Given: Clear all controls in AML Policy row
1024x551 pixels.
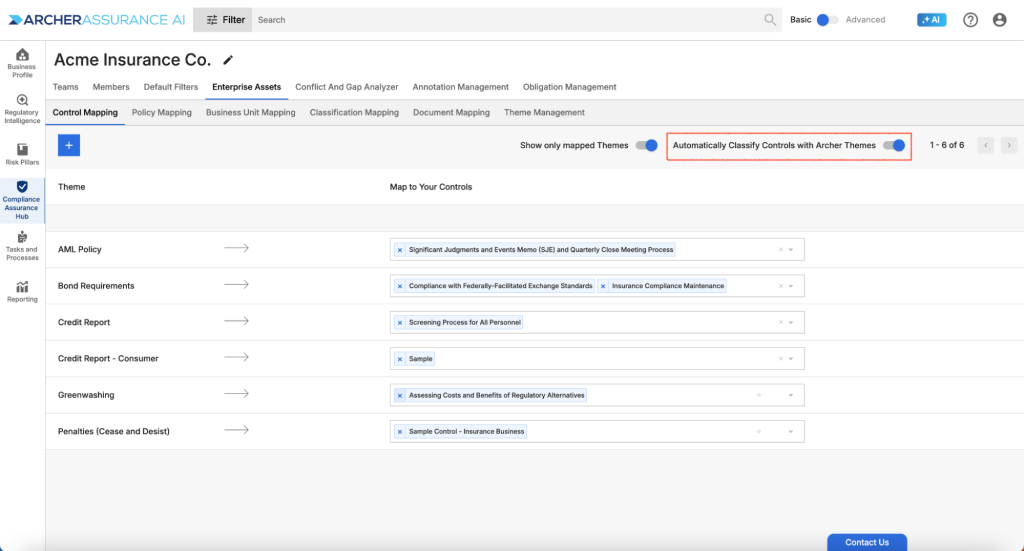Looking at the screenshot, I should [780, 249].
